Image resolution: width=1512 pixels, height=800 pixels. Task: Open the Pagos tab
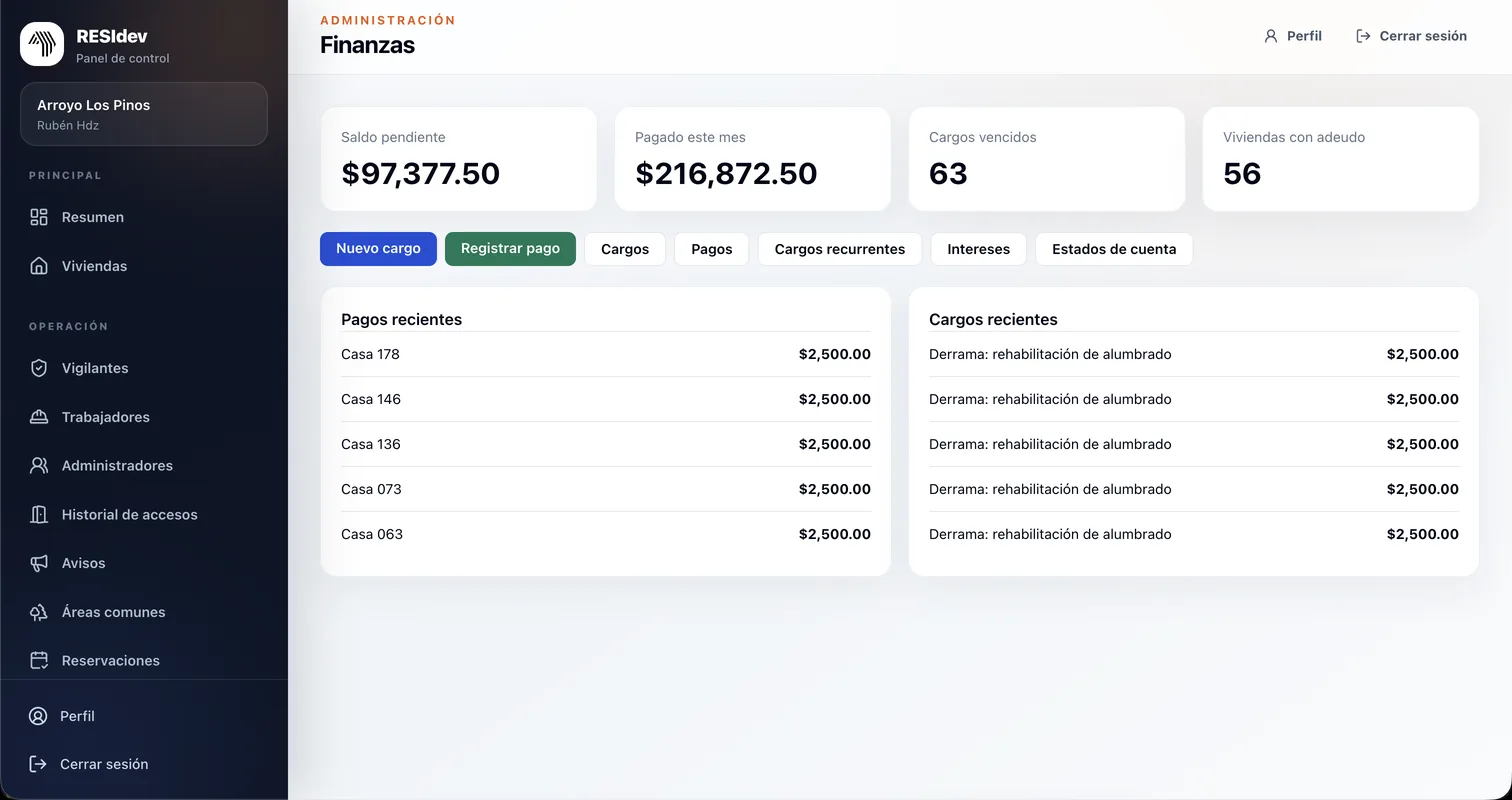[712, 249]
